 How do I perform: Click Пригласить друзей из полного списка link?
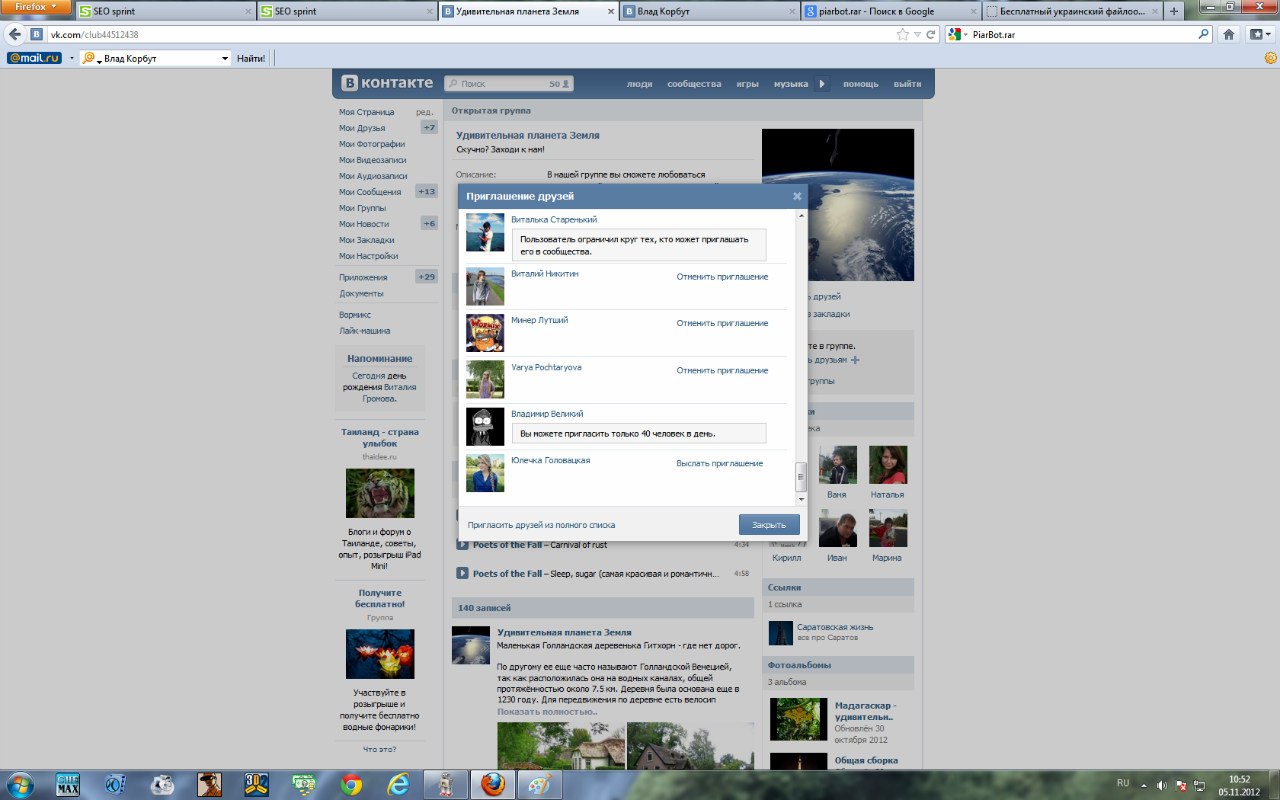(541, 525)
